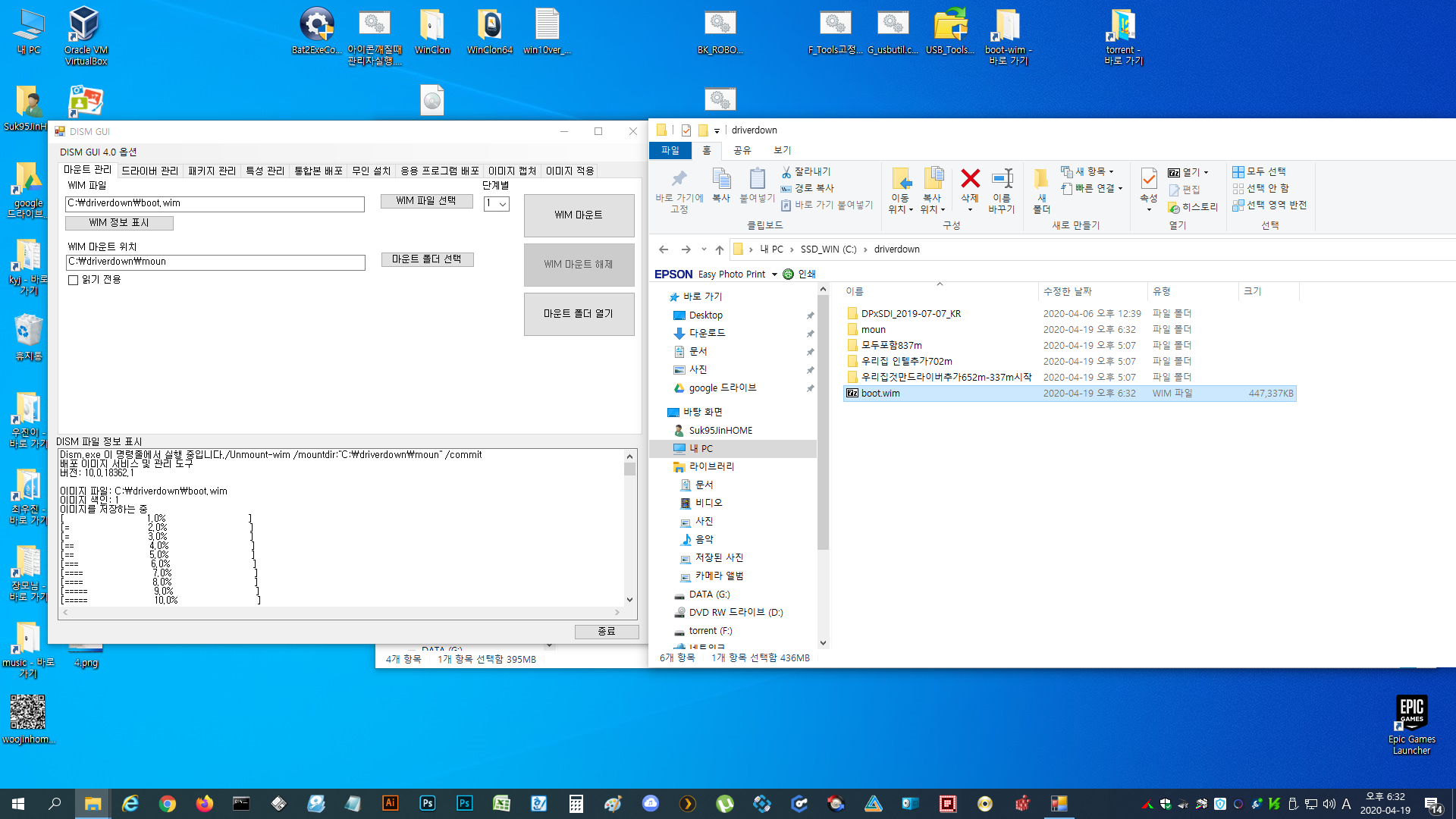
Task: Click the 마운트 폴더 열기 button
Action: 579,314
